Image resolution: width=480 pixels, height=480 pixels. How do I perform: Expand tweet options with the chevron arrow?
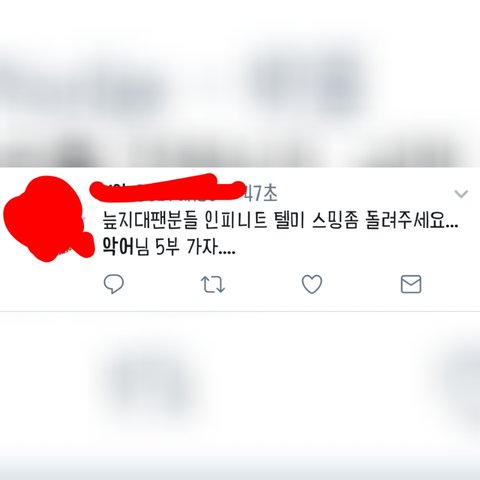[461, 194]
